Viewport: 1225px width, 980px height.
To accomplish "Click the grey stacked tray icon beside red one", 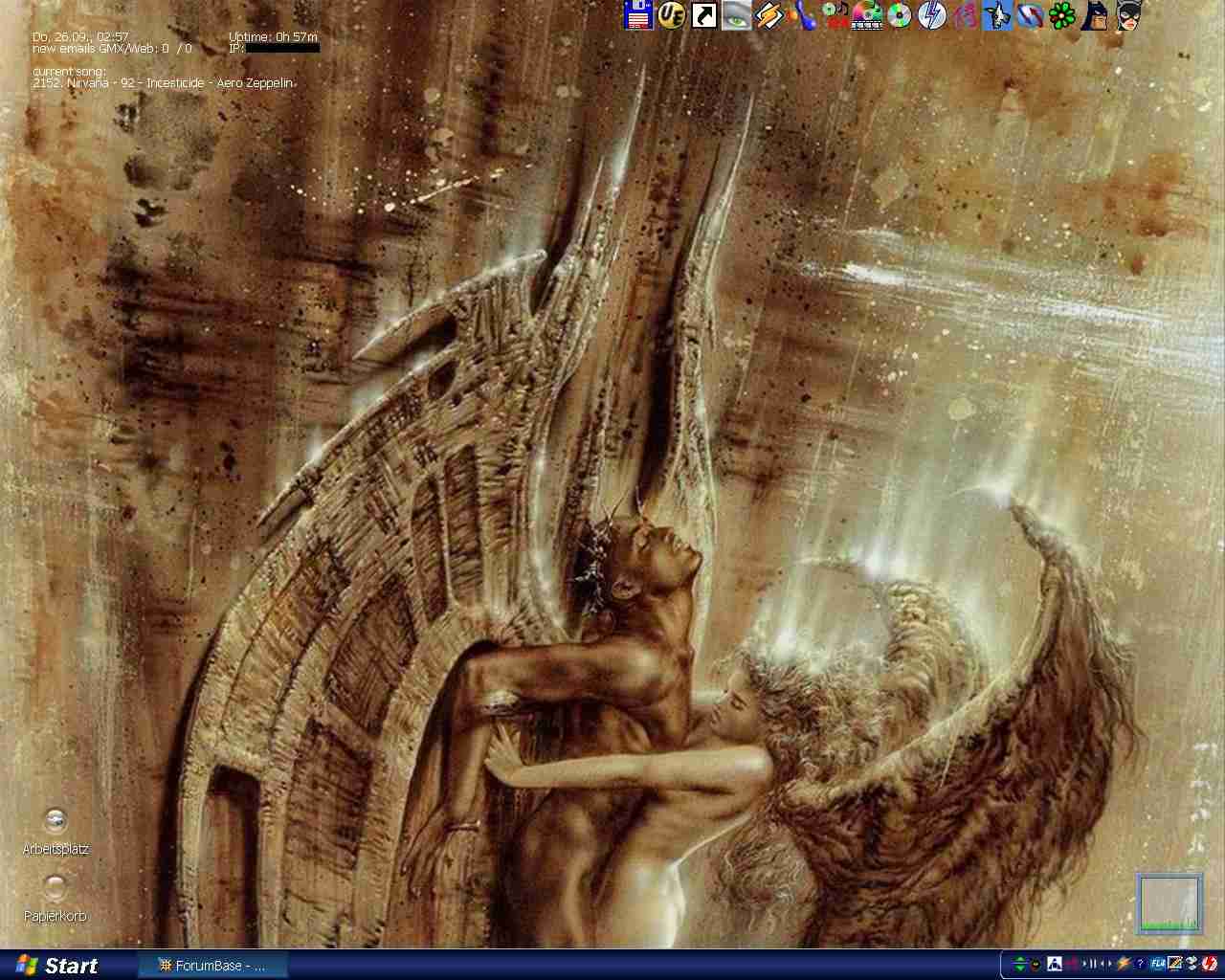I will (1192, 964).
